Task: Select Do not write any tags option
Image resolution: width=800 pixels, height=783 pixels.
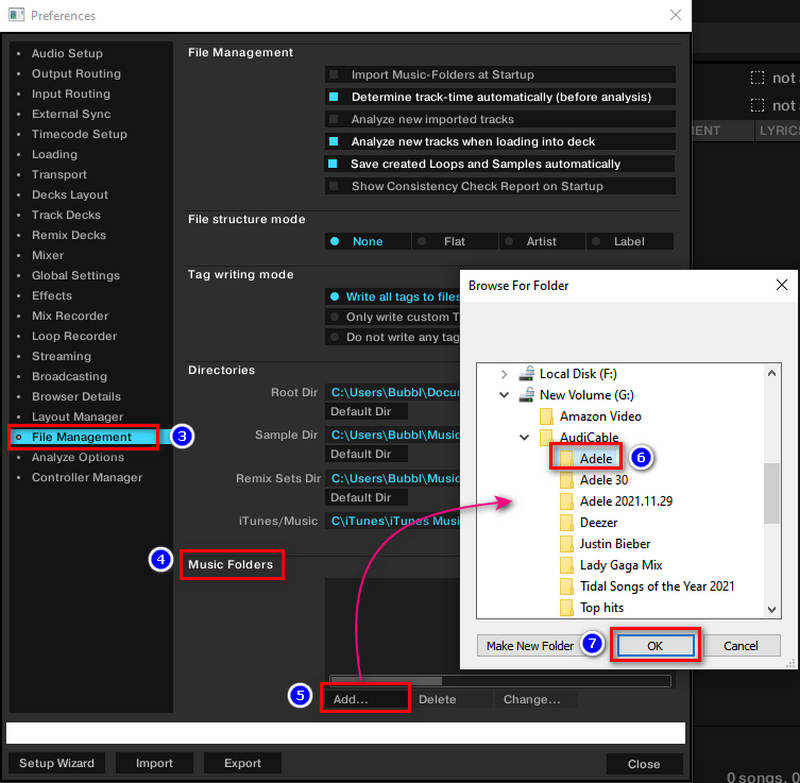Action: 392,337
